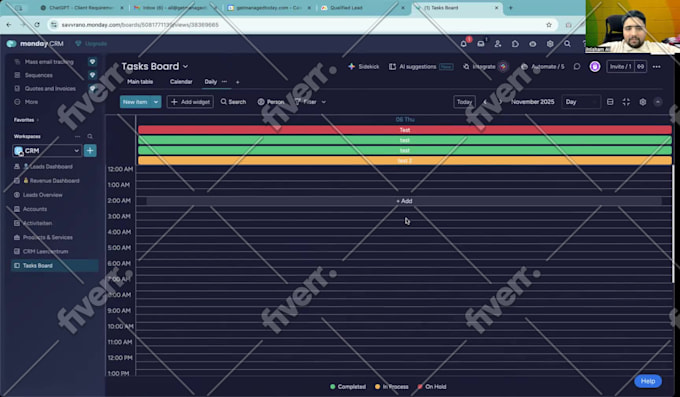
Task: Click the New item button
Action: [x=135, y=102]
